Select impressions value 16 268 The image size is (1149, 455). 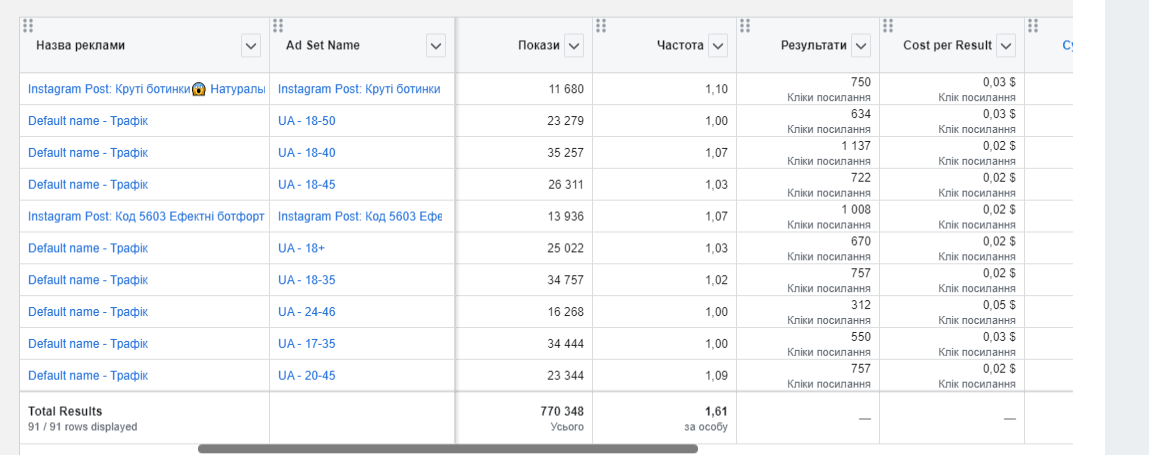[x=566, y=312]
